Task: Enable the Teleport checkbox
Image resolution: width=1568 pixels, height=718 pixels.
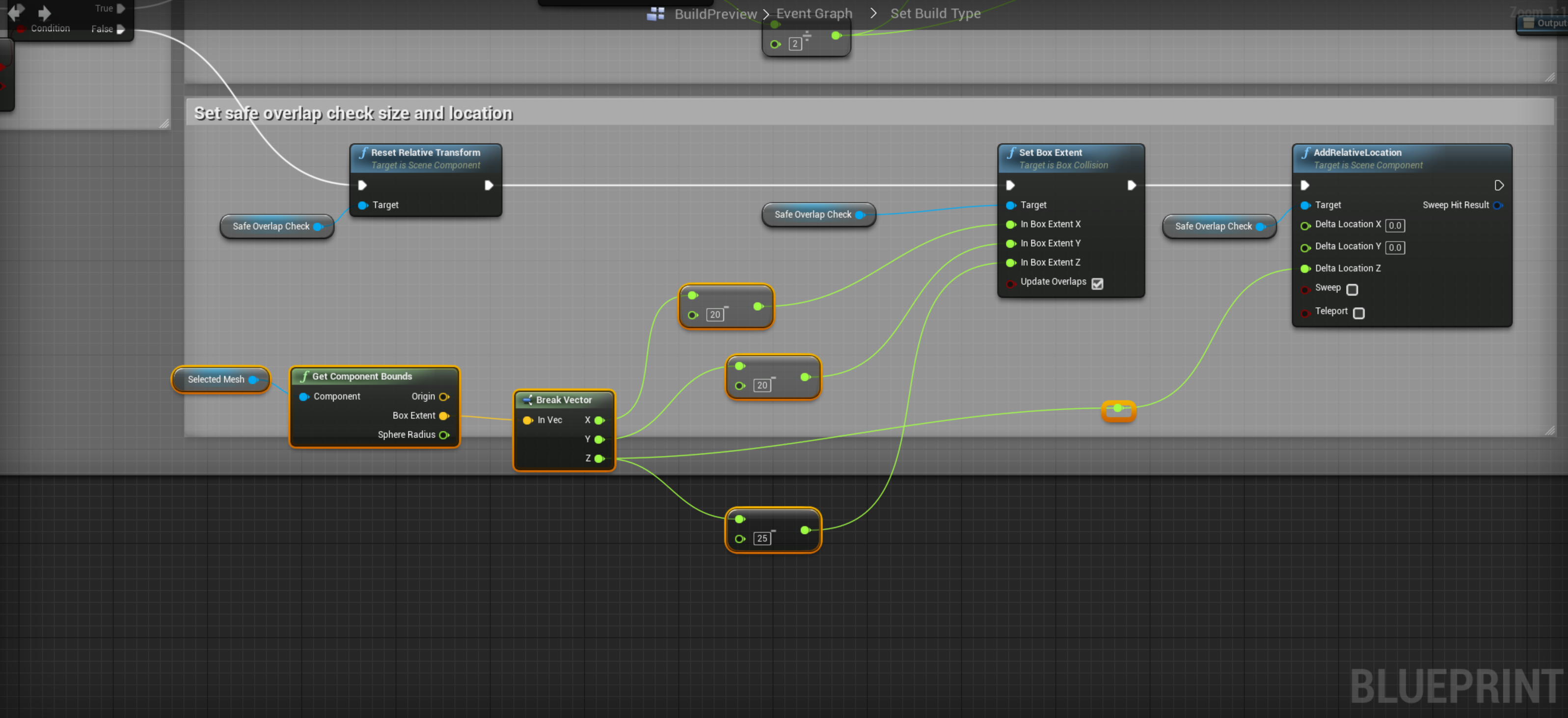Action: [1358, 313]
